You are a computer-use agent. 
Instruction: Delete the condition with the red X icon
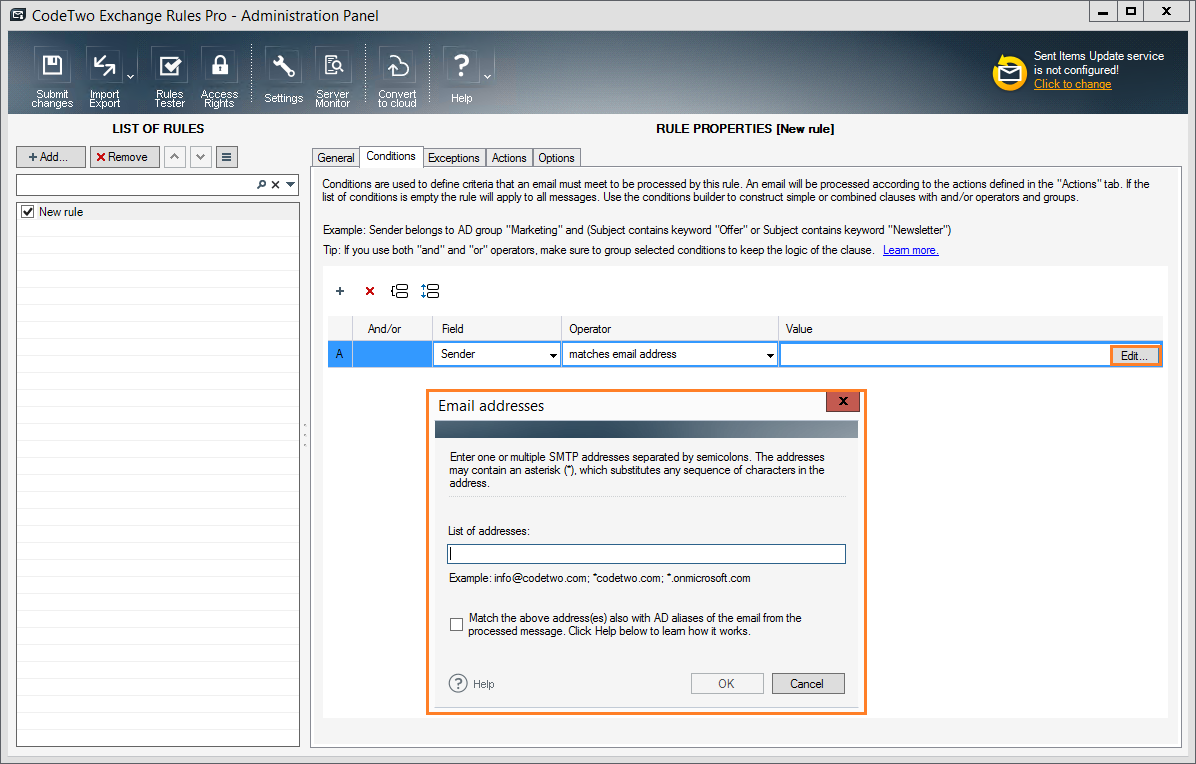click(370, 291)
